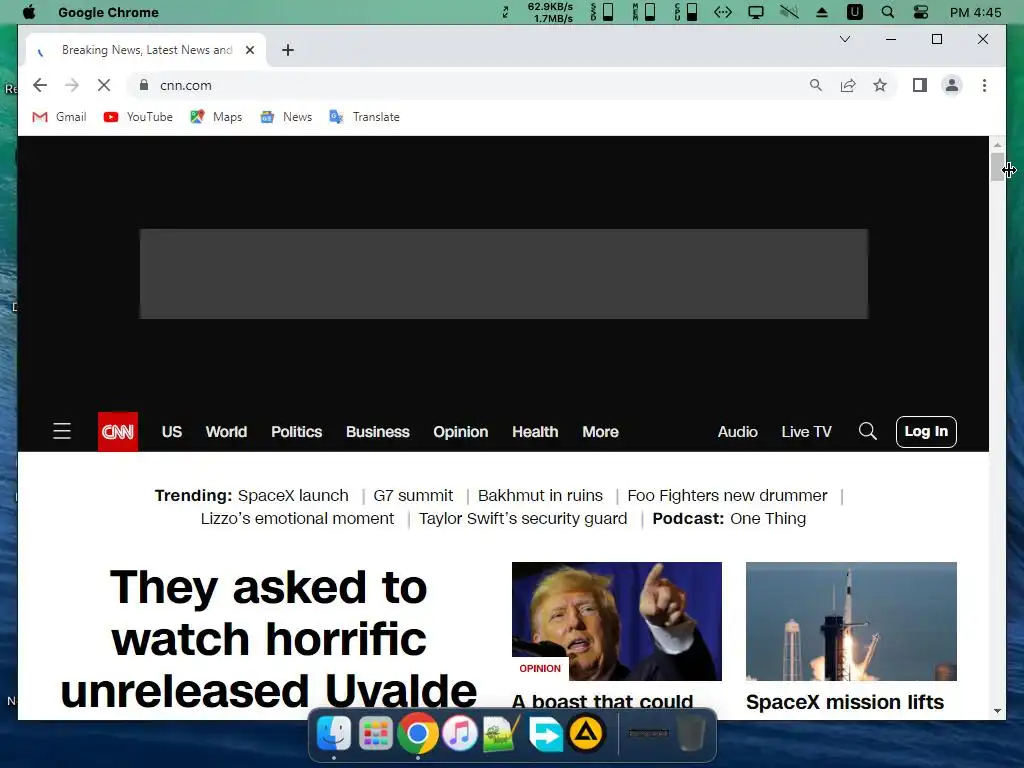Viewport: 1024px width, 768px height.
Task: Open trending Taylor Swift's security guard
Action: tap(522, 519)
